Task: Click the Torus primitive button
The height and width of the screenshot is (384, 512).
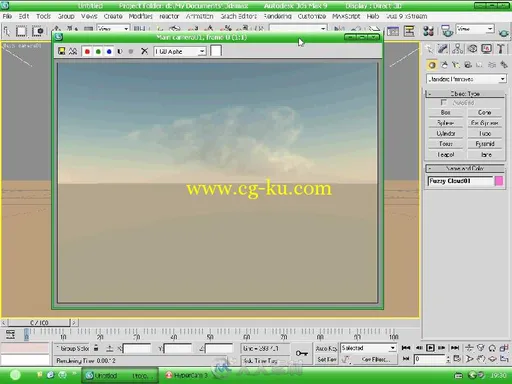Action: (x=446, y=144)
